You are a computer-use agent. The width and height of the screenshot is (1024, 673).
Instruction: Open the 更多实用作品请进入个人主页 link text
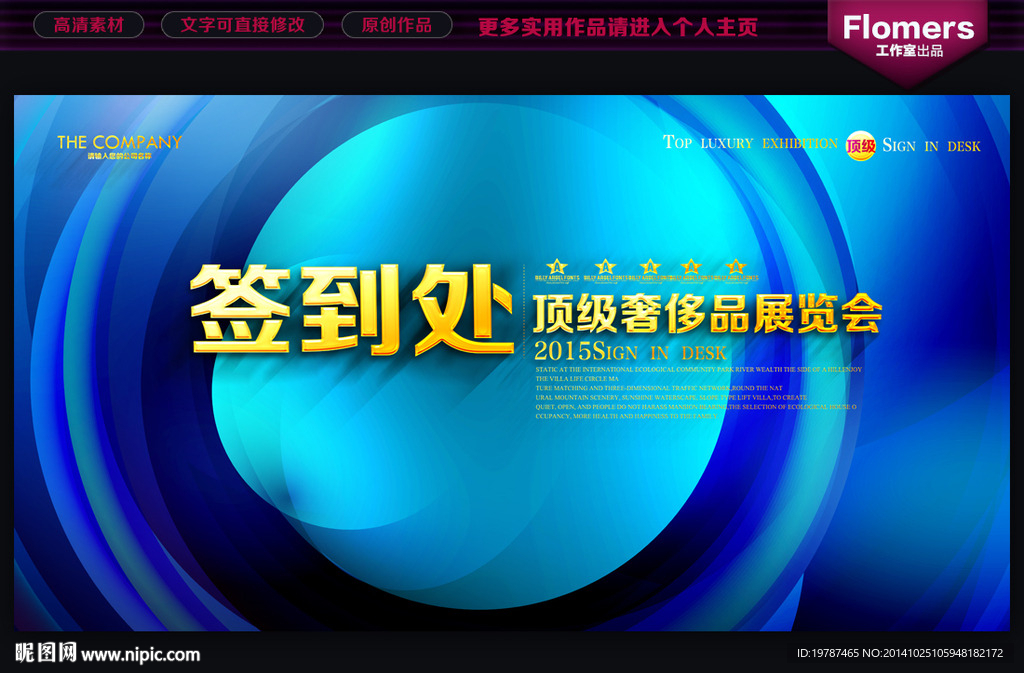pyautogui.click(x=618, y=27)
